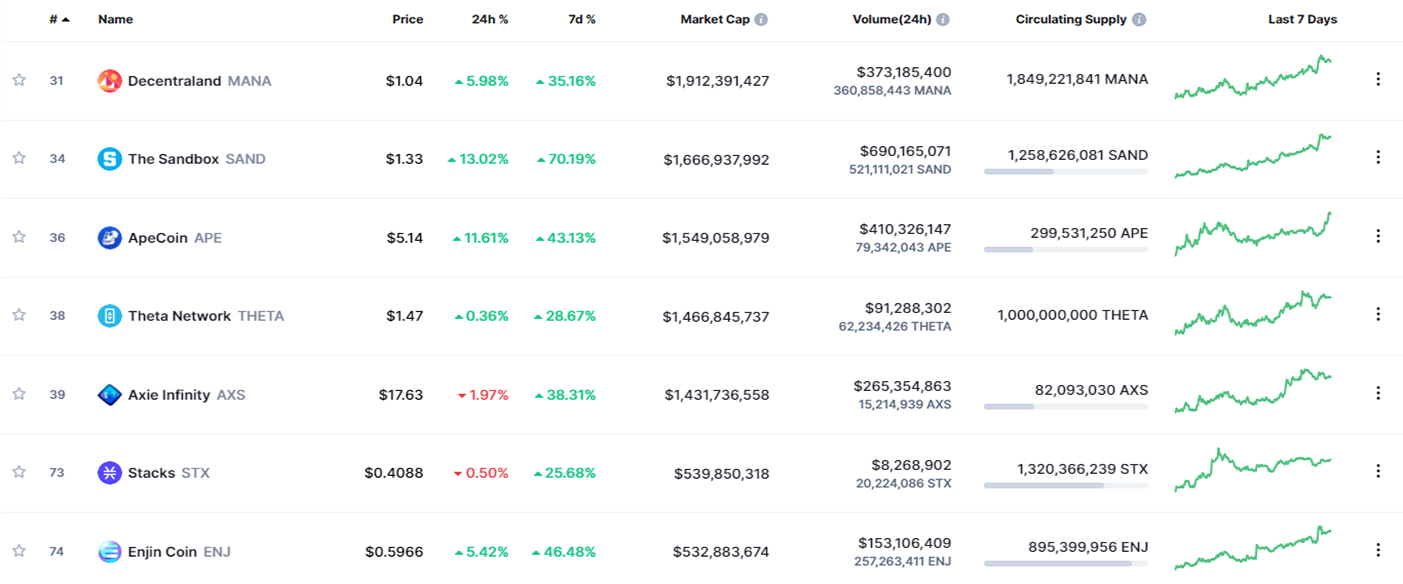This screenshot has height=584, width=1403.
Task: Click the 46.48% 7d change value
Action: [564, 552]
